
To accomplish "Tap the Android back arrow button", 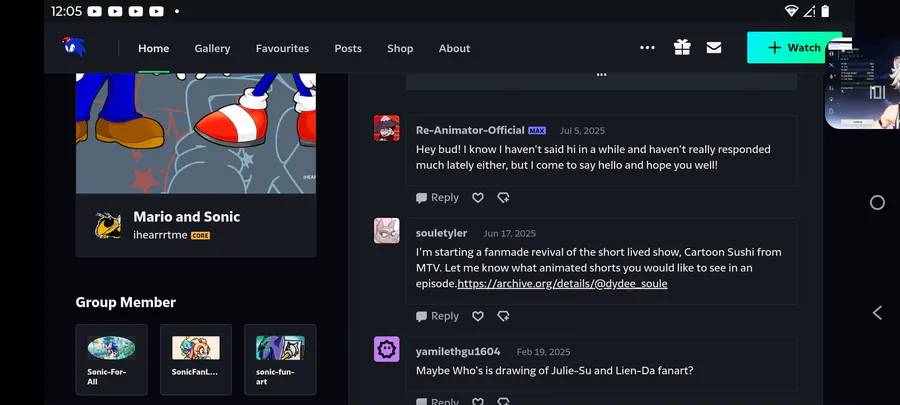I will [877, 313].
